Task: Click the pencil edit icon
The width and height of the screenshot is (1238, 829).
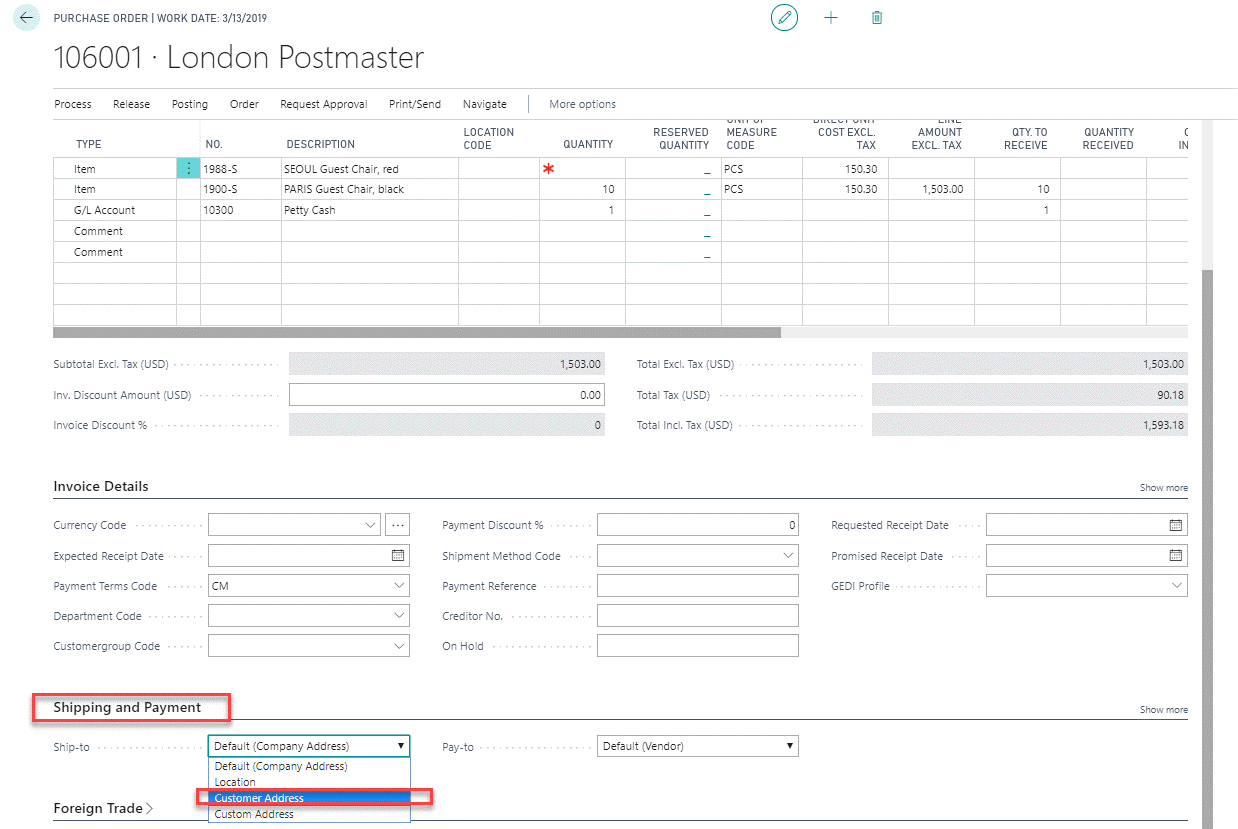Action: click(785, 18)
